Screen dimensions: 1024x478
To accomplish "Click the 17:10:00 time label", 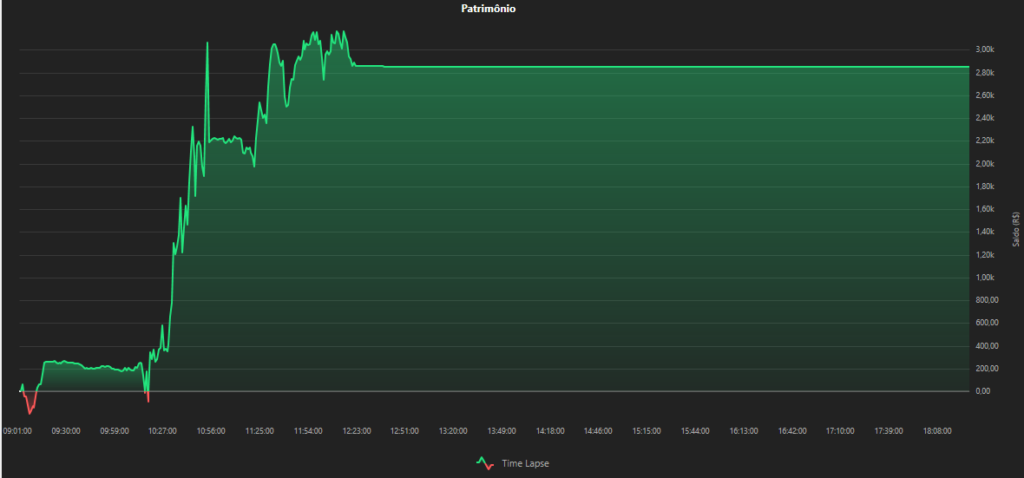I will pos(840,431).
